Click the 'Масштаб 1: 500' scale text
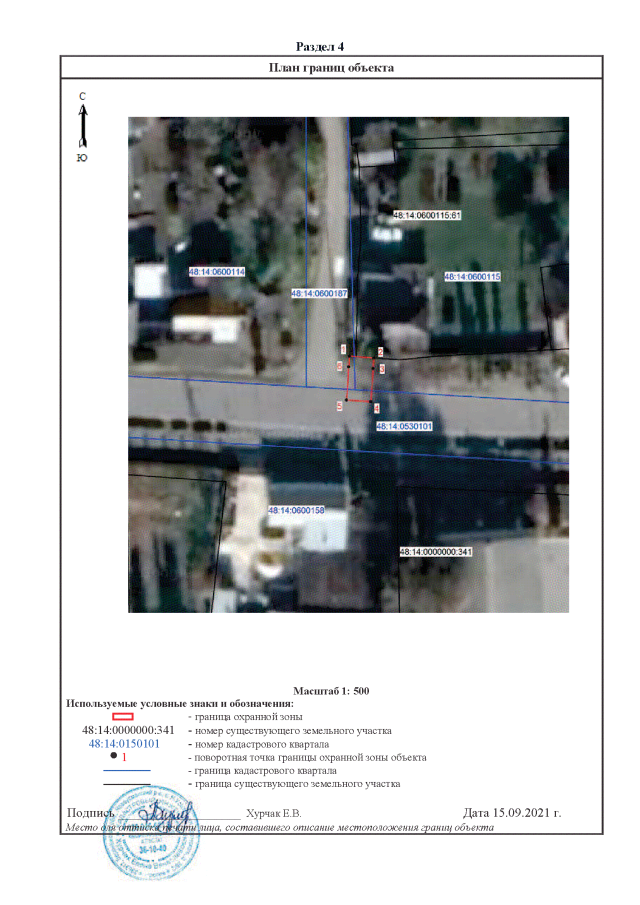 (332, 691)
